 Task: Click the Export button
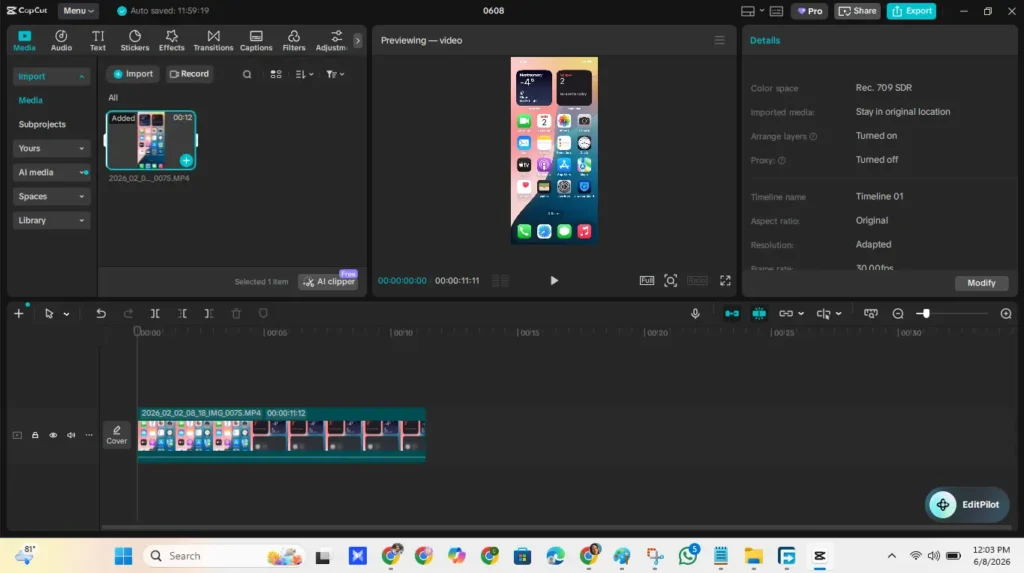pos(911,10)
